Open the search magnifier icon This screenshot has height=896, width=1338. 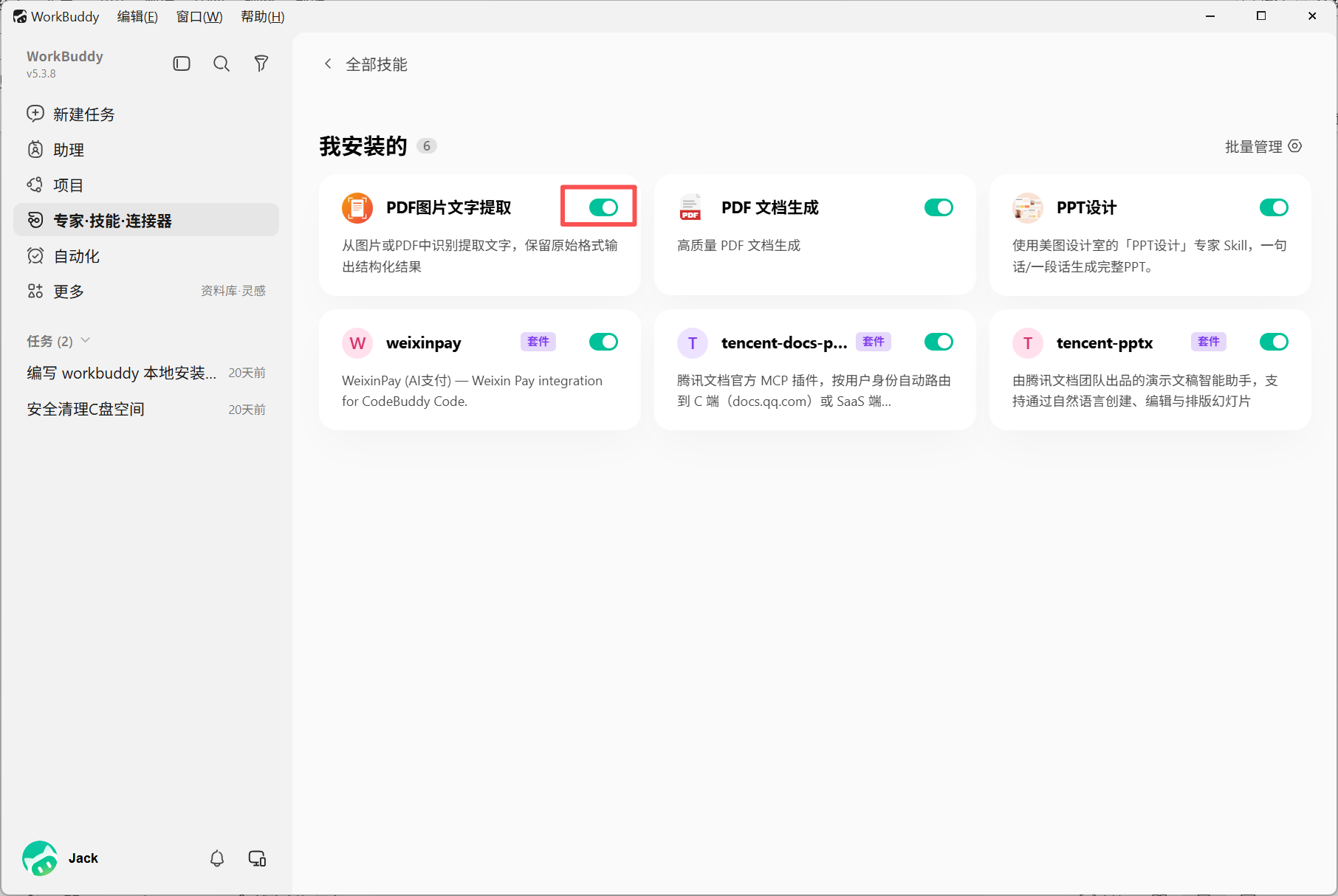point(222,63)
